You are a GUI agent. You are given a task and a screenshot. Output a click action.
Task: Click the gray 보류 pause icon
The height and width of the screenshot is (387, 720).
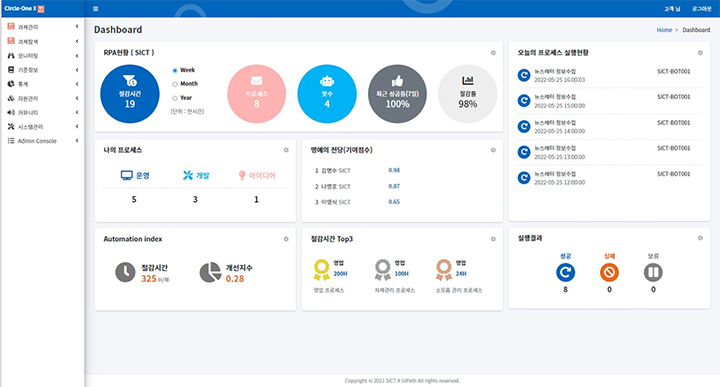tap(653, 272)
